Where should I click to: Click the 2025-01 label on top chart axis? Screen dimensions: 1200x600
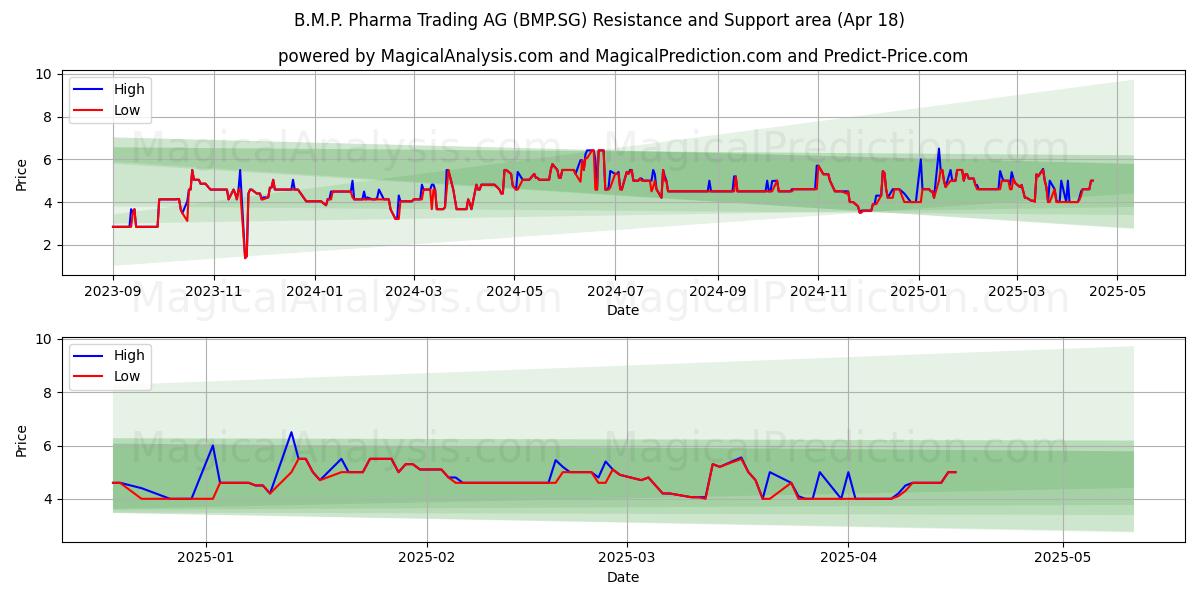[919, 291]
